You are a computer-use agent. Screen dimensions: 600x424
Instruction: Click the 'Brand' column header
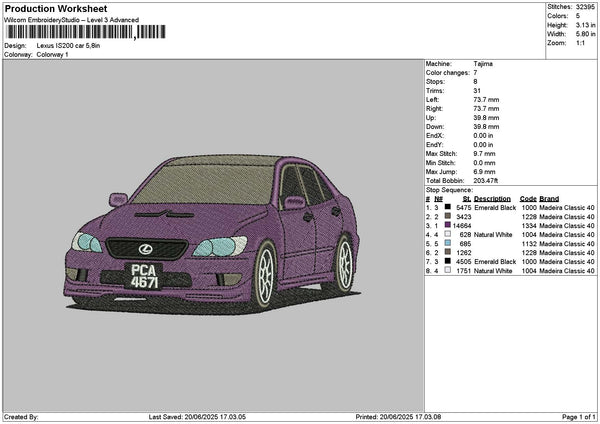(549, 199)
